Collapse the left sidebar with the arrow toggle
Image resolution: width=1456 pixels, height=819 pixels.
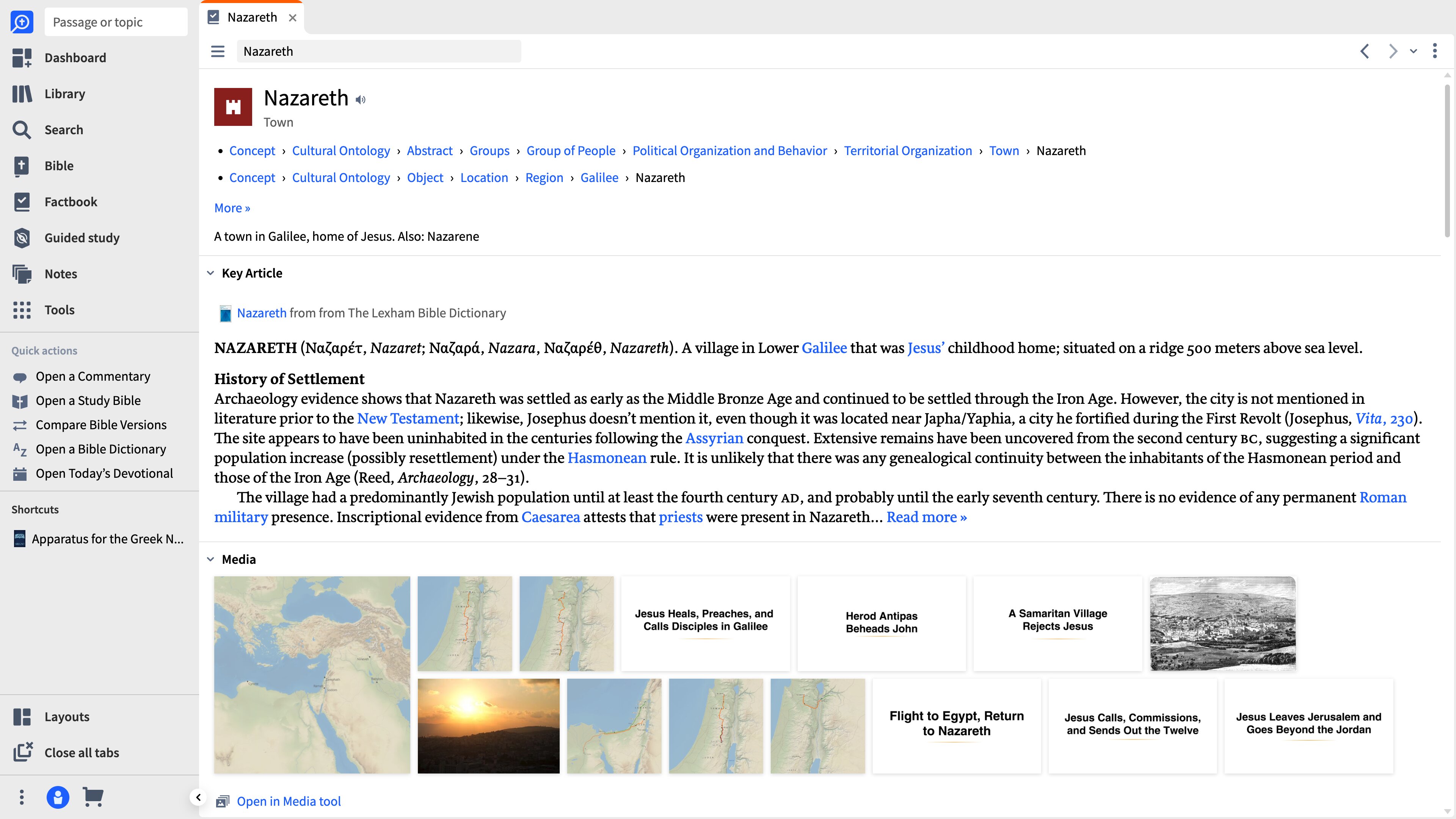198,797
